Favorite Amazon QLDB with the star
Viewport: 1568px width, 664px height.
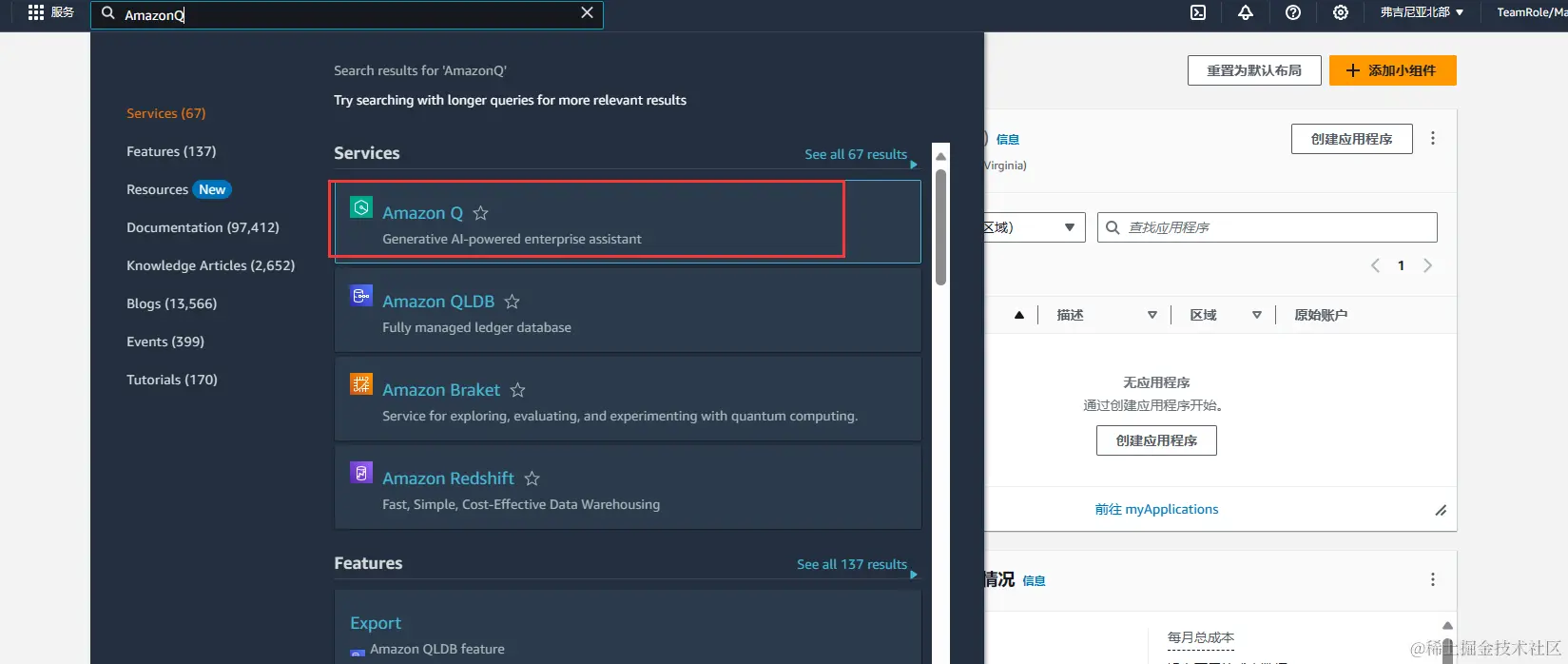click(x=512, y=302)
